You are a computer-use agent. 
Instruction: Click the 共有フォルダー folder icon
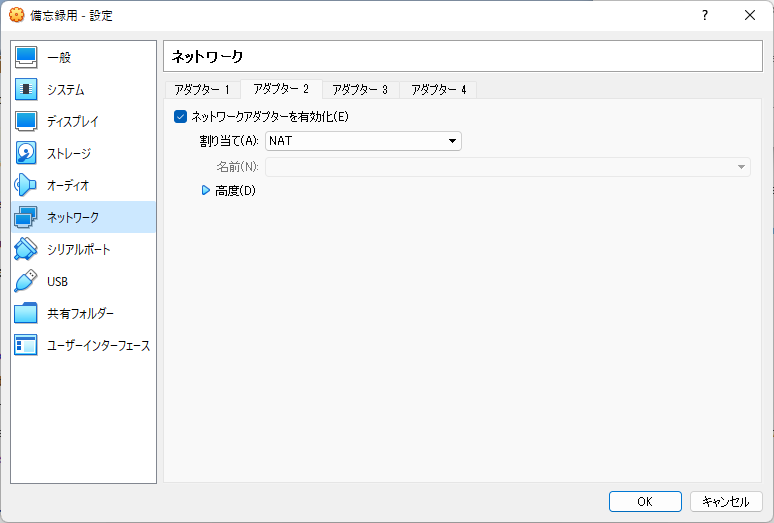coord(26,313)
